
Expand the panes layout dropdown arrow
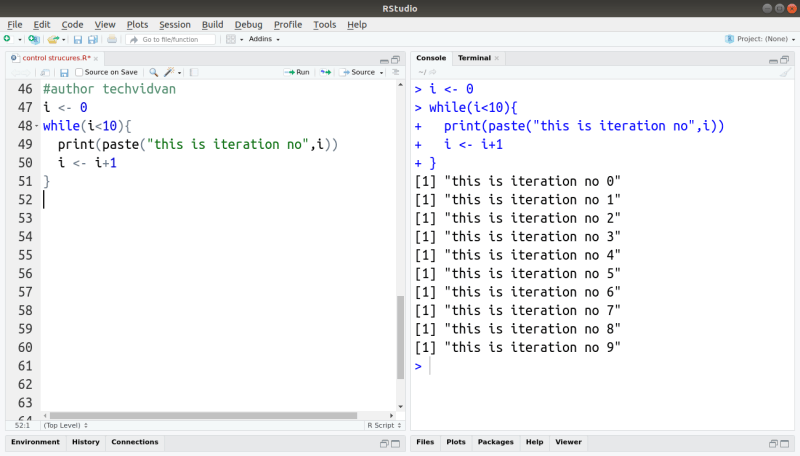pos(241,39)
